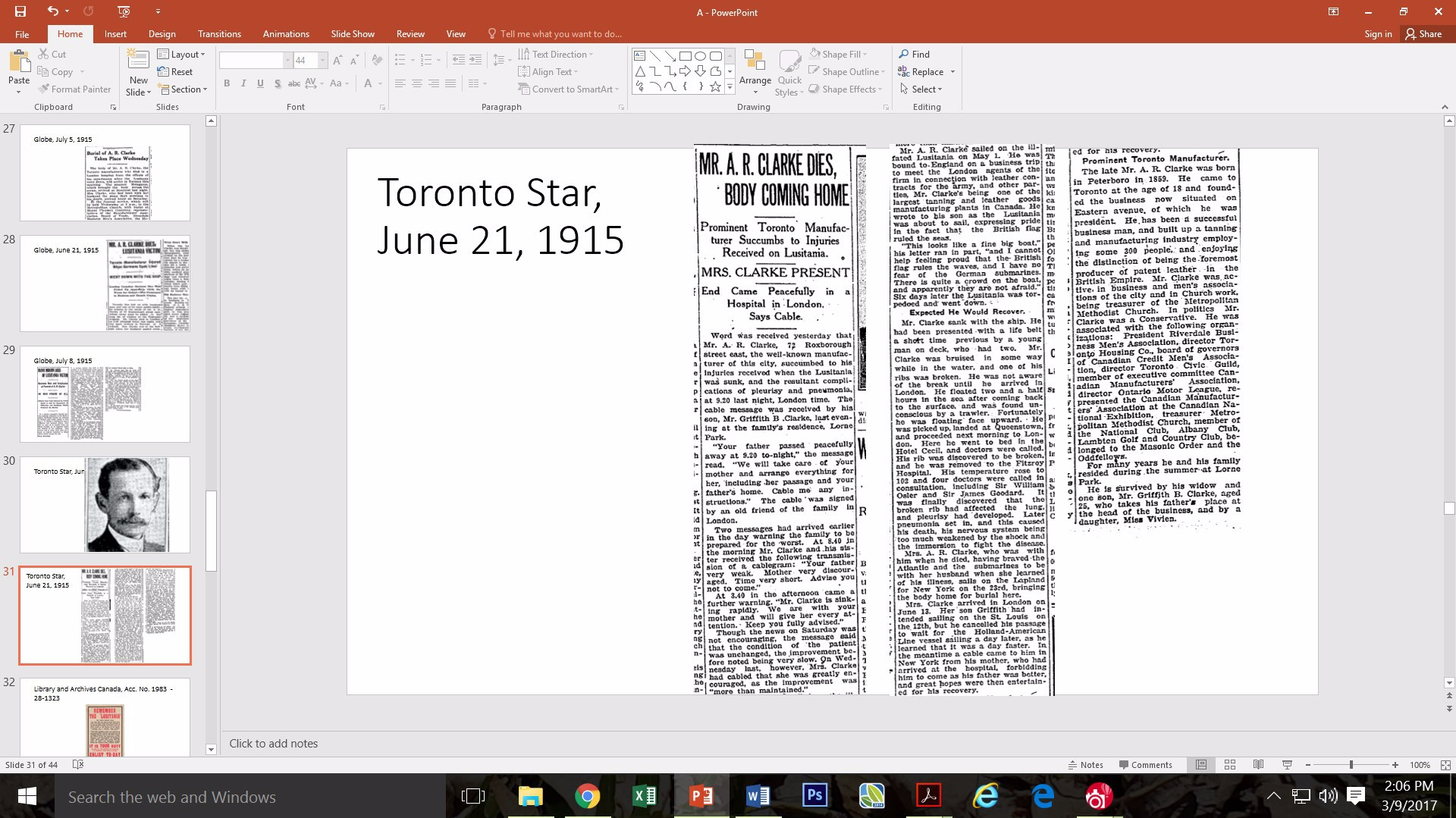Select slide 30 thumbnail with portrait

point(105,505)
